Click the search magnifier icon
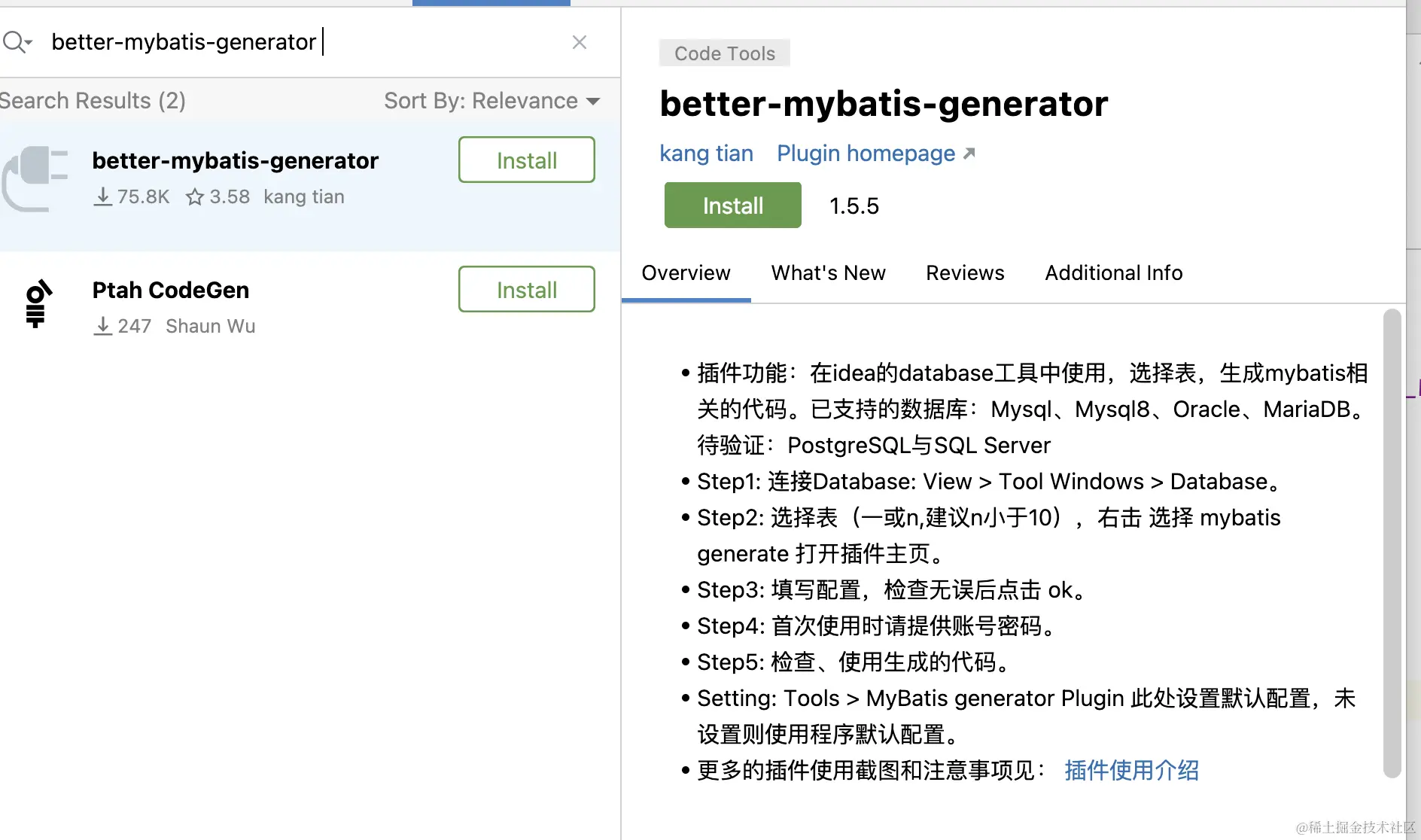This screenshot has width=1421, height=840. [x=13, y=41]
